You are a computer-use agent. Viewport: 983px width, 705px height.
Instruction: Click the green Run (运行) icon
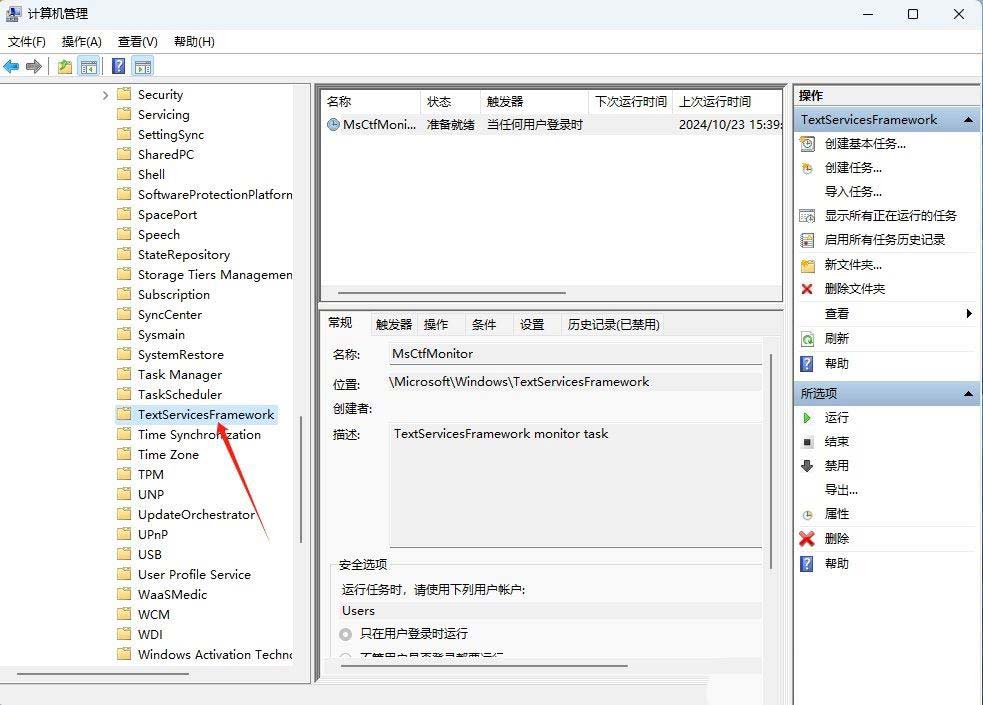(x=807, y=417)
